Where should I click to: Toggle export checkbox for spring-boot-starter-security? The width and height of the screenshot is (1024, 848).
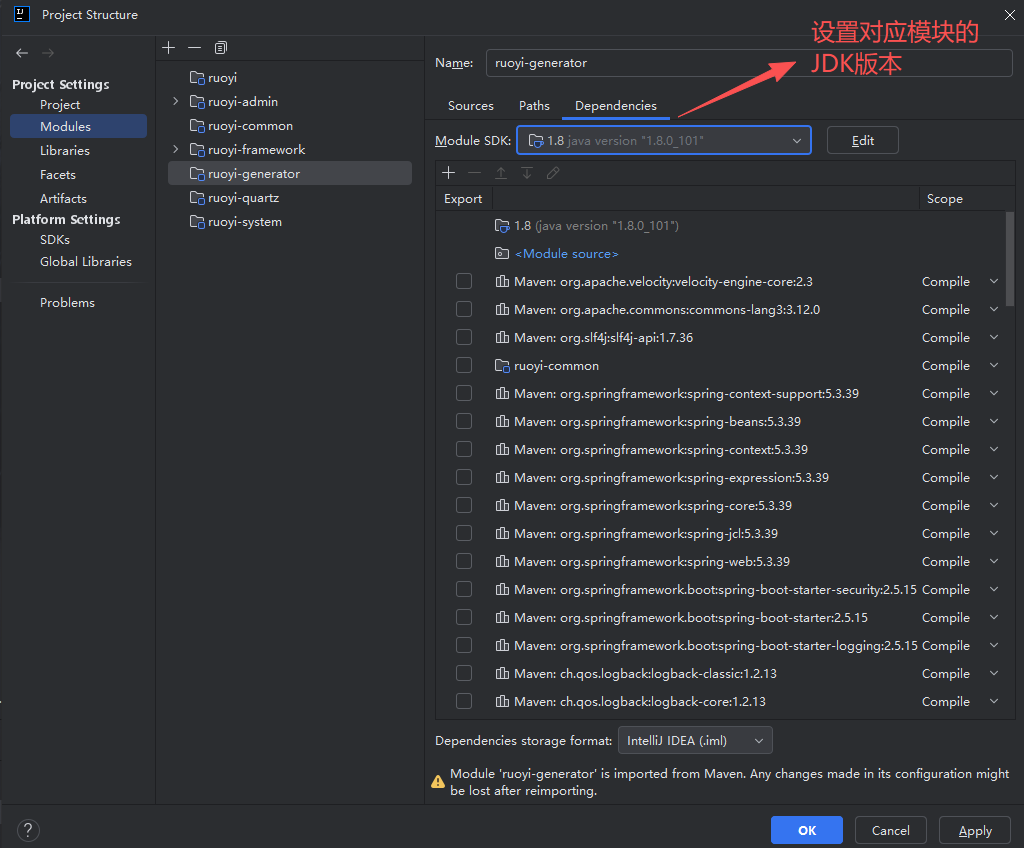click(464, 590)
